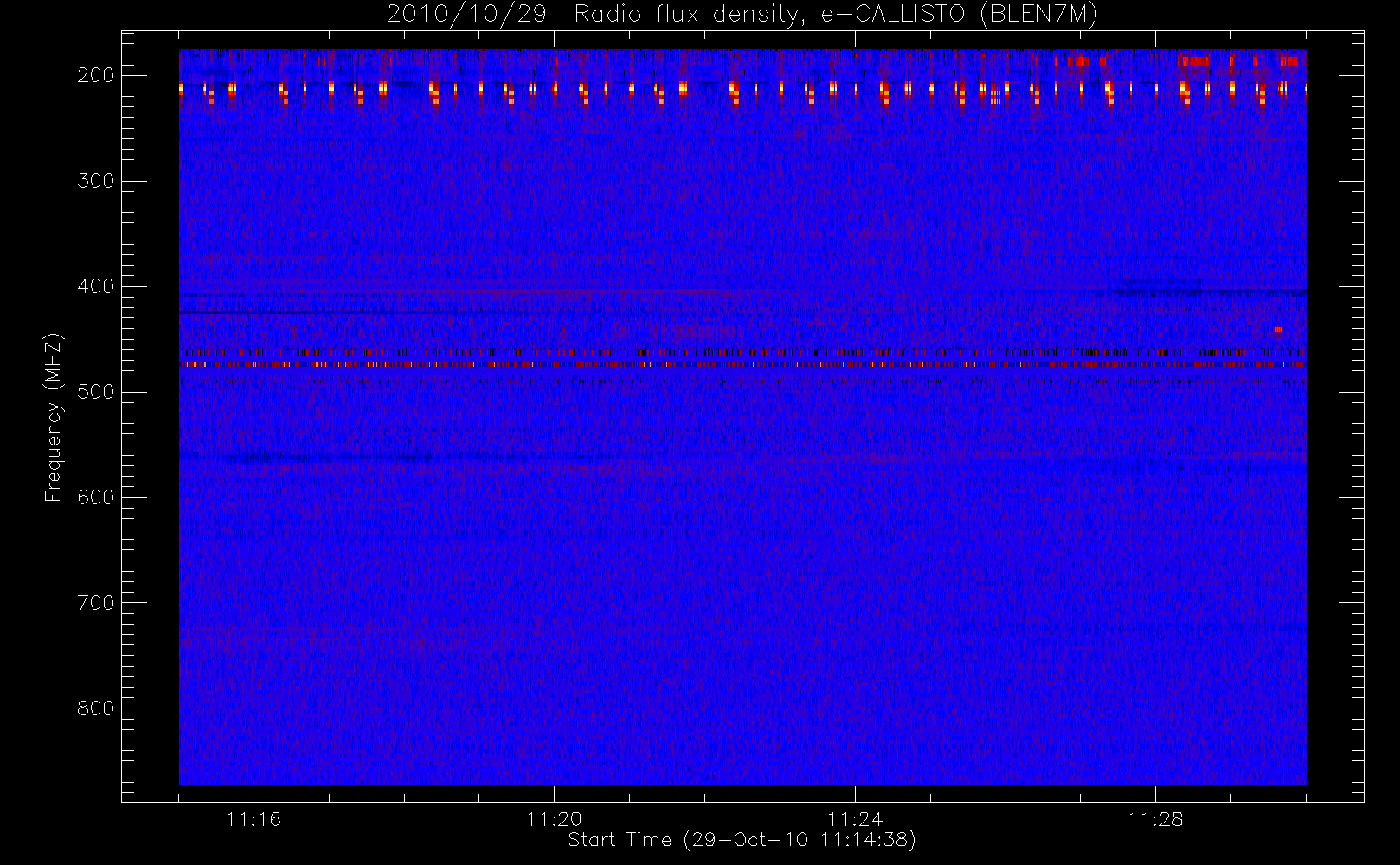1400x865 pixels.
Task: Click the 11:20 time tick label
Action: click(x=555, y=819)
